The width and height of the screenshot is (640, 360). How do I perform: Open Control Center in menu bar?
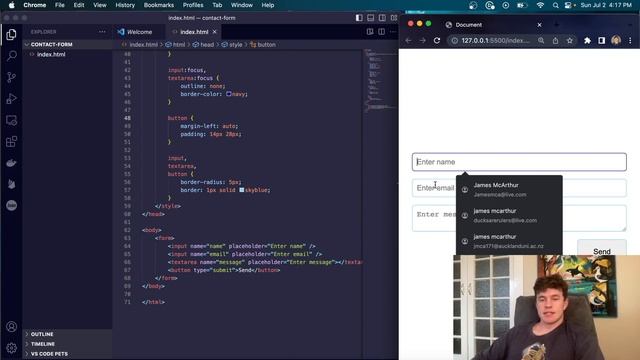568,5
